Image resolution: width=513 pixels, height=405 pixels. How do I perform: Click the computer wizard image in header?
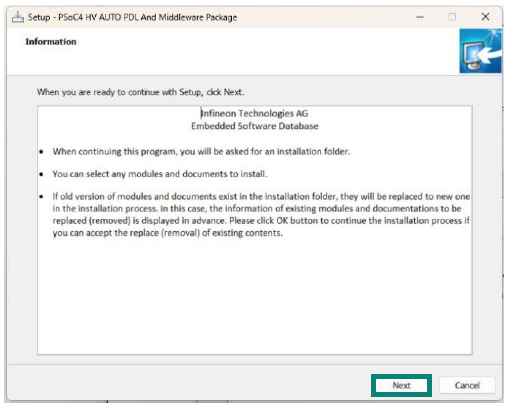pos(480,51)
